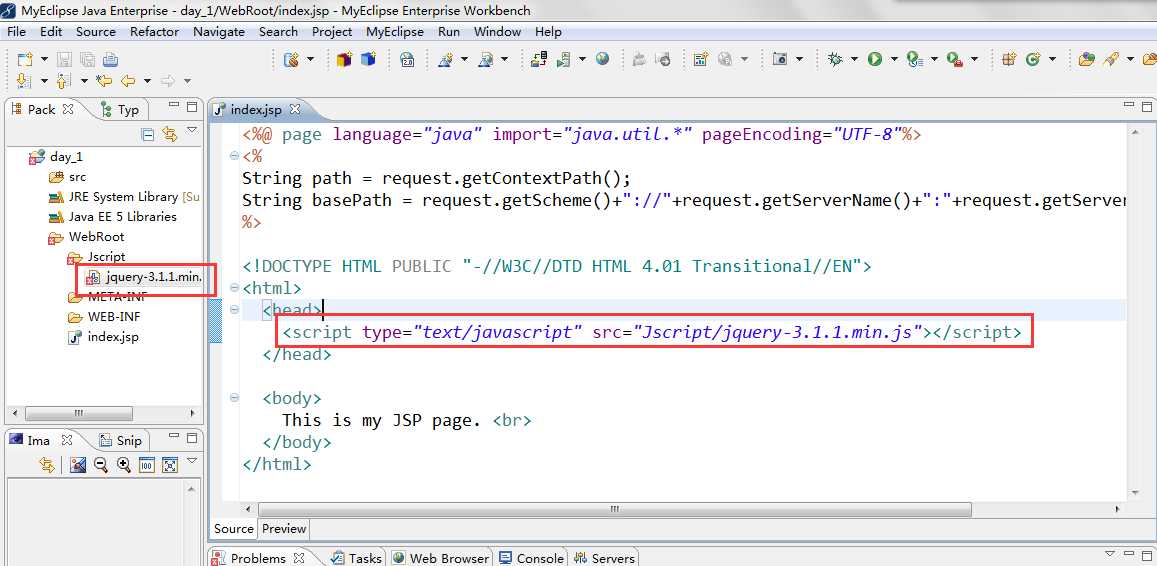Open the Console tab
The image size is (1157, 566).
coord(531,559)
